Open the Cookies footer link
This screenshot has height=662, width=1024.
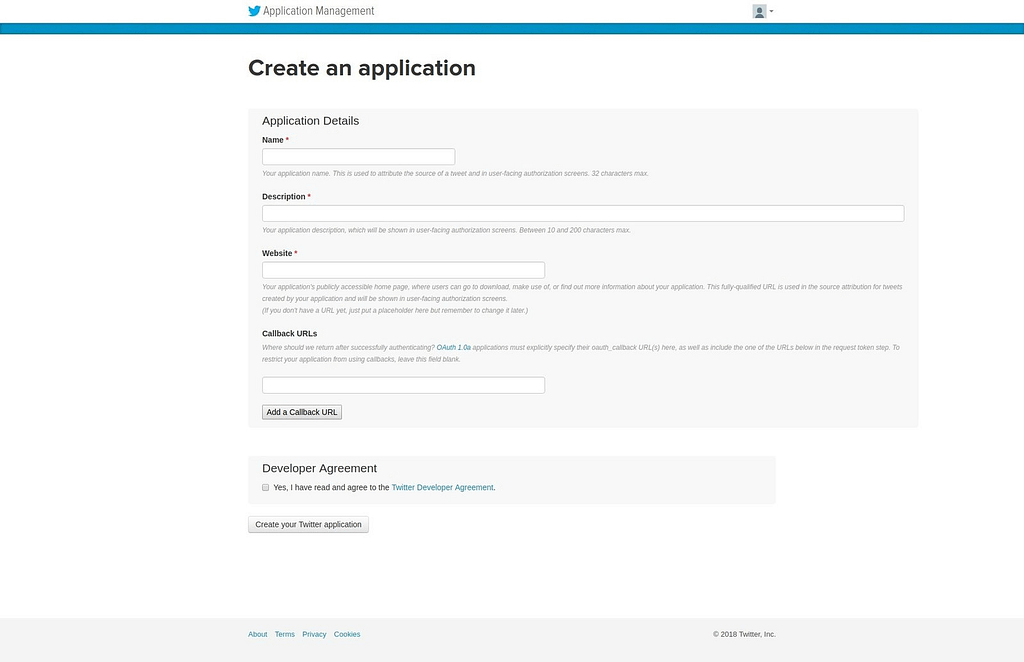(347, 635)
